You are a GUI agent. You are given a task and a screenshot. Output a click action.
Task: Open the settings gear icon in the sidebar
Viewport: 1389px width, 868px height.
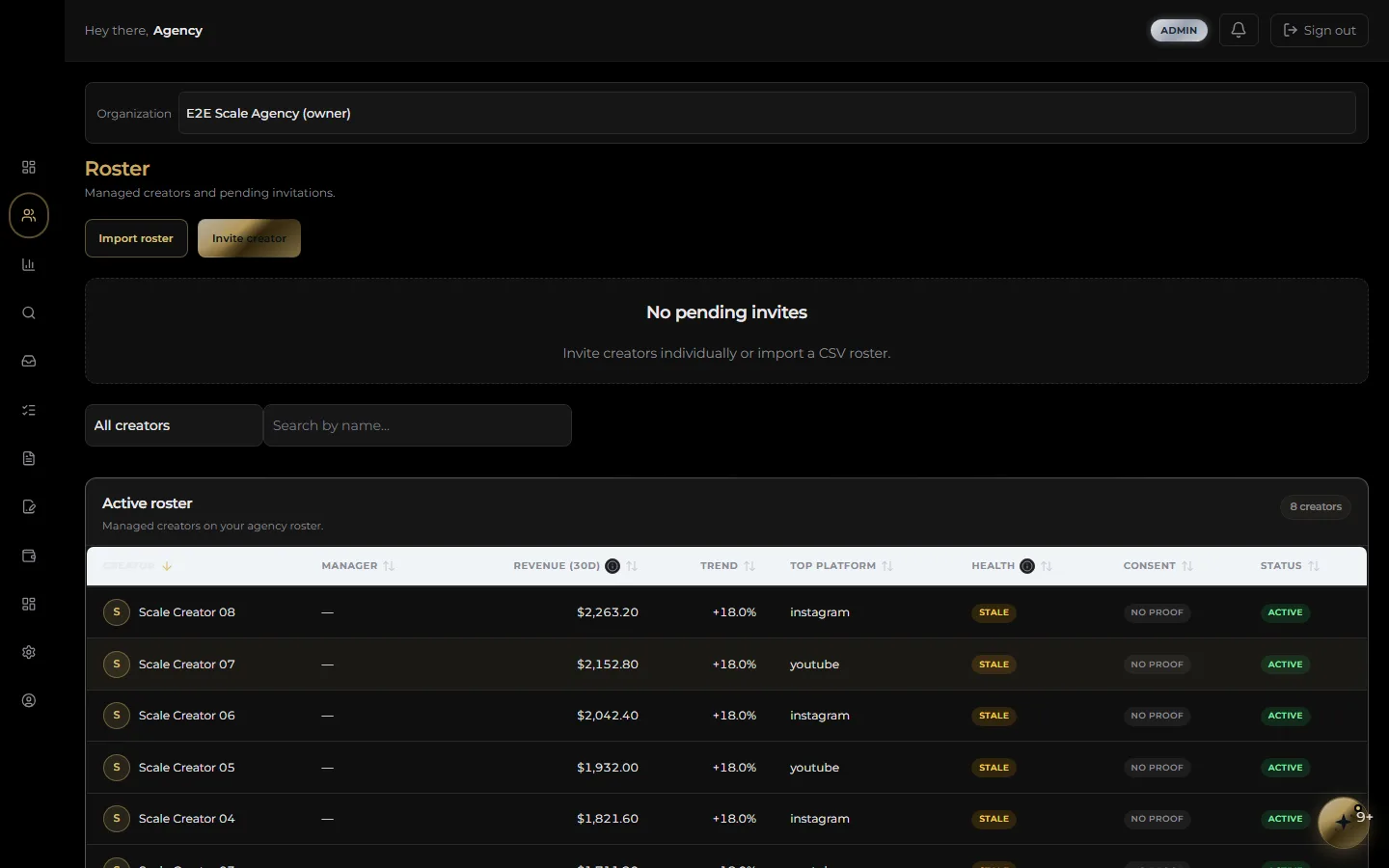pos(29,652)
